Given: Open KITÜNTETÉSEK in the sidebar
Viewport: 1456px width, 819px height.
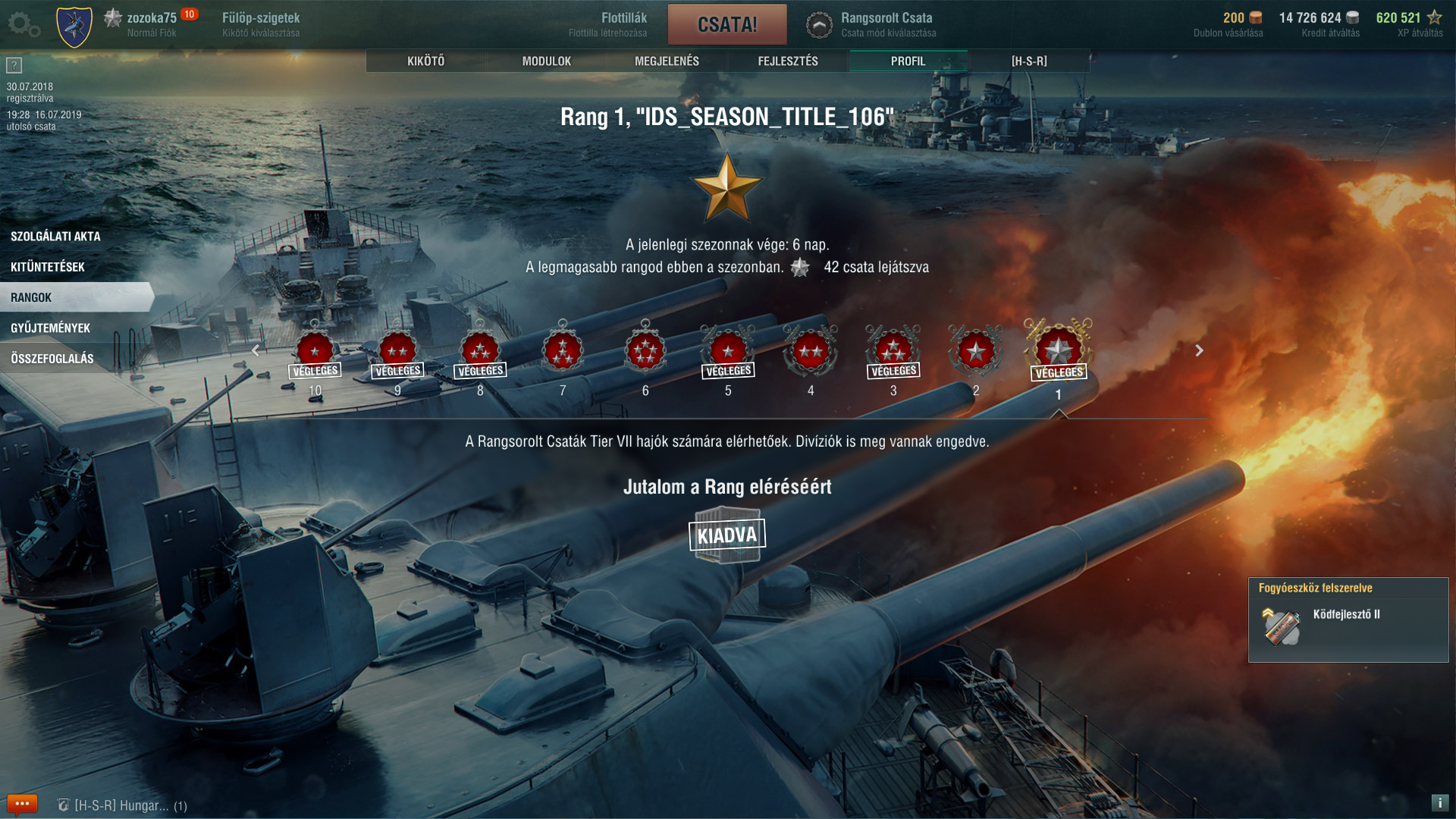Looking at the screenshot, I should 48,267.
